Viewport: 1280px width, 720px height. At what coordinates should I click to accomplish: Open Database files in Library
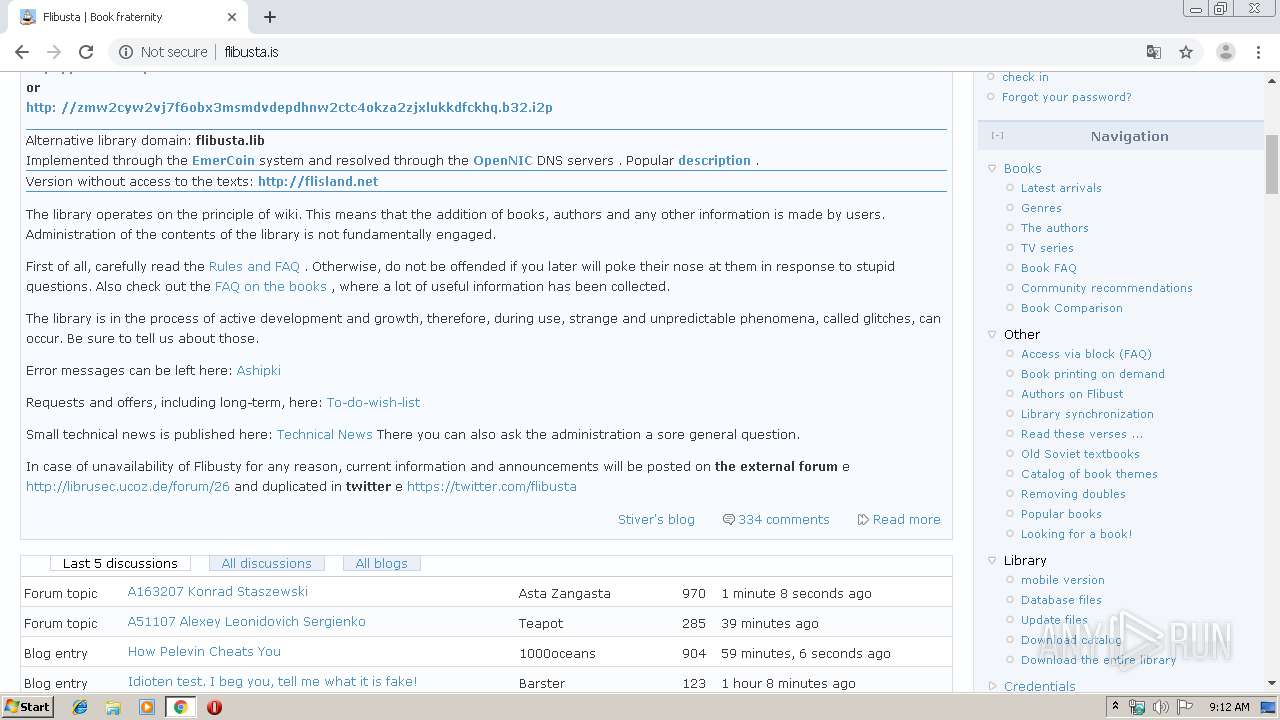(1061, 600)
